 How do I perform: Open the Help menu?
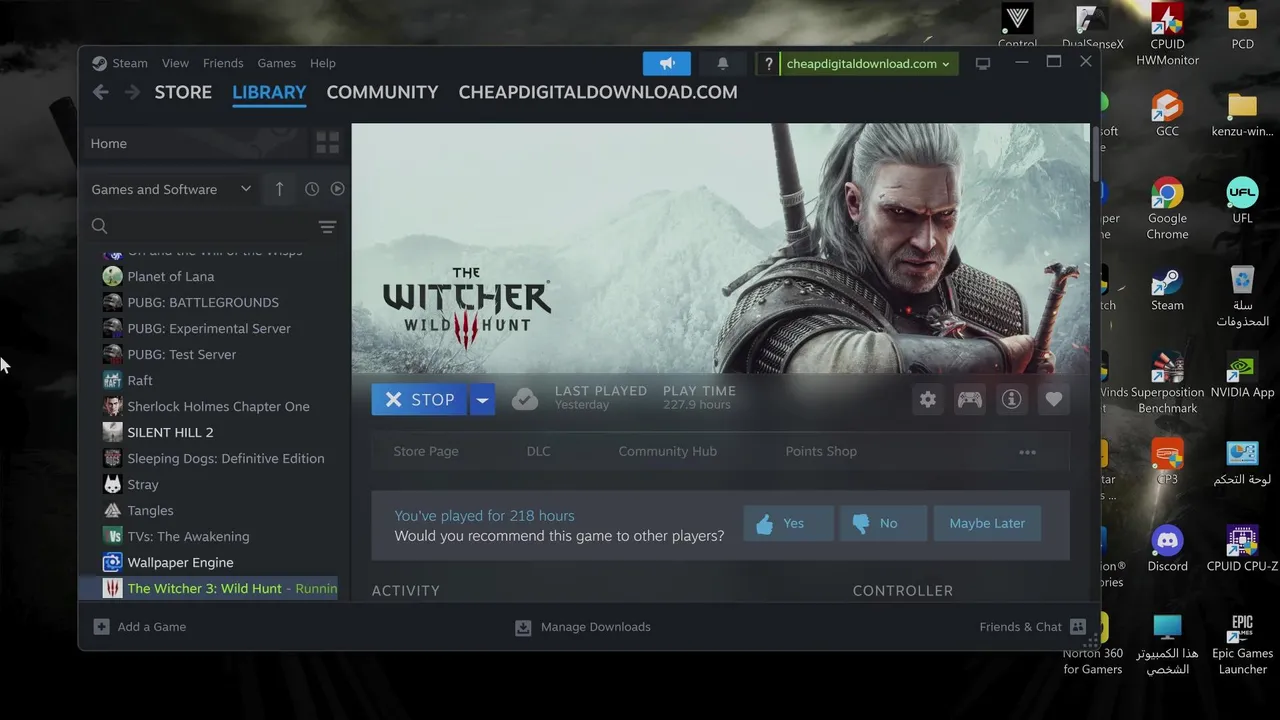[322, 63]
